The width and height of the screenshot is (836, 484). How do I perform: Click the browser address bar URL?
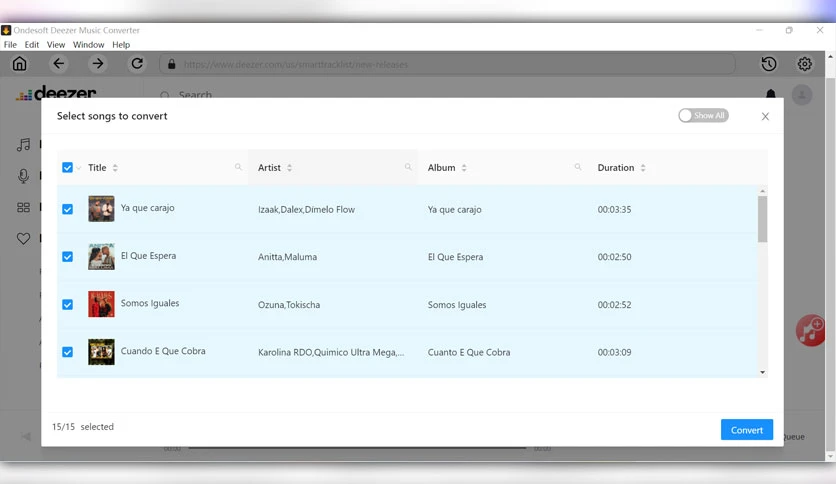(x=296, y=64)
